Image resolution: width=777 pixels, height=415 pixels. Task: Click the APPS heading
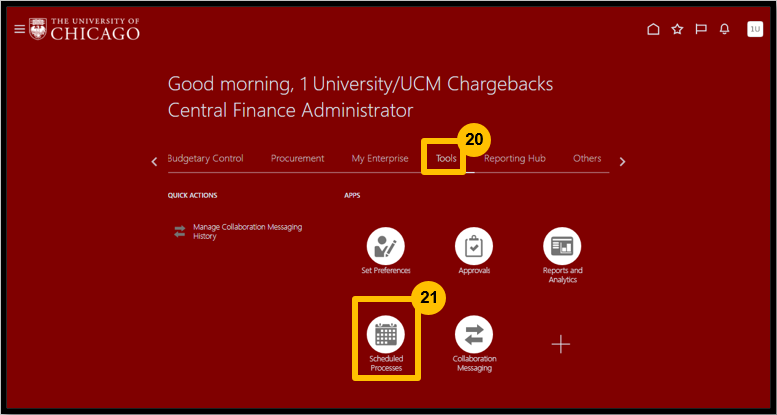coord(352,195)
